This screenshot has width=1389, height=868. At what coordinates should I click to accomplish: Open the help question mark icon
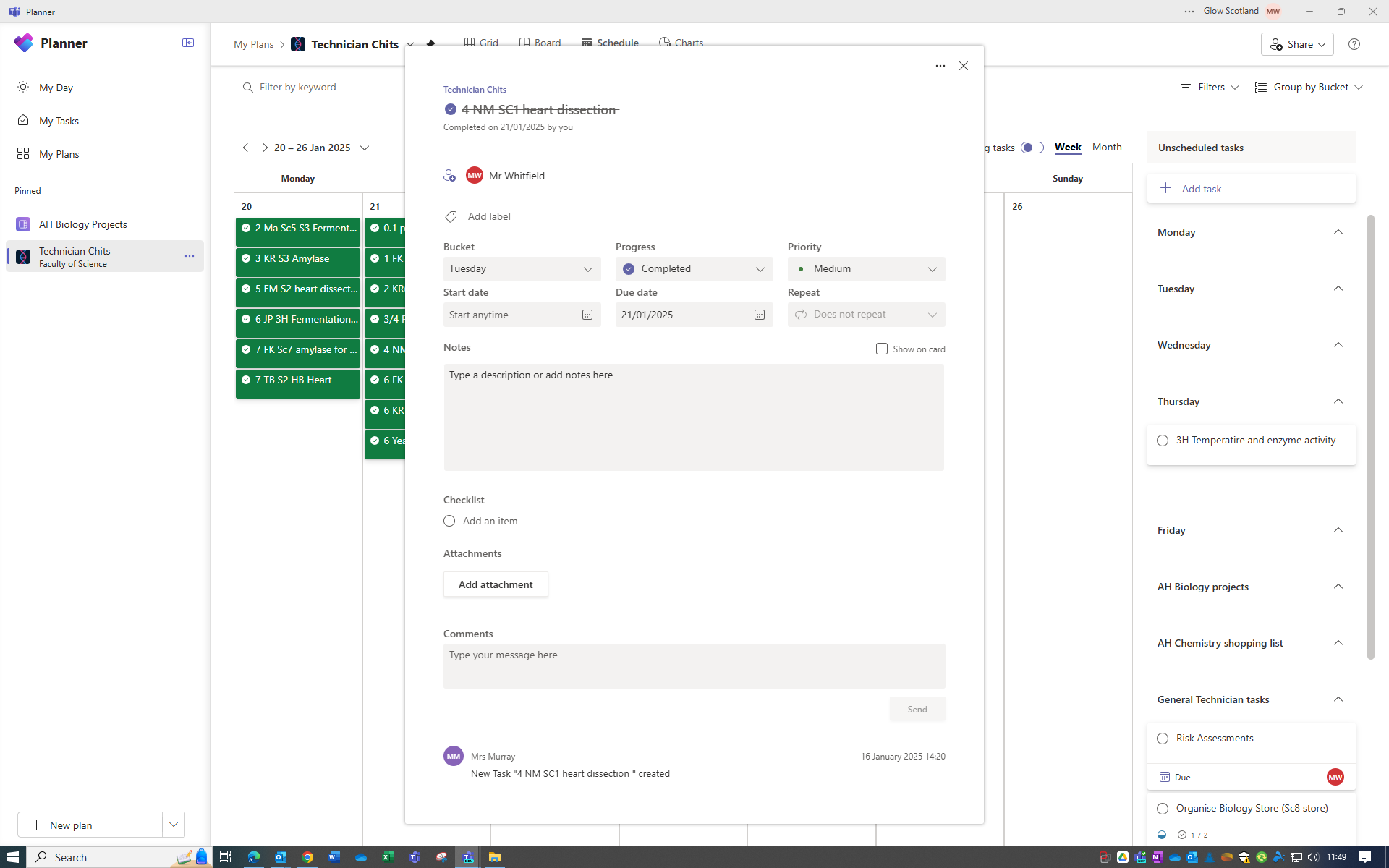[x=1354, y=44]
